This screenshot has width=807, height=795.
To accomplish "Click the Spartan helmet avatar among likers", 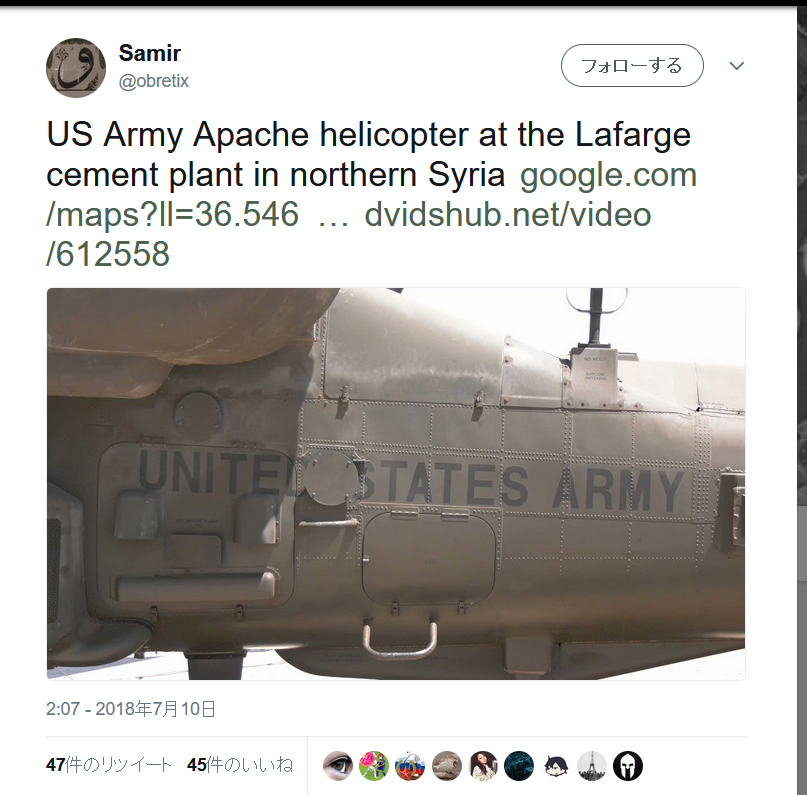I will click(628, 766).
